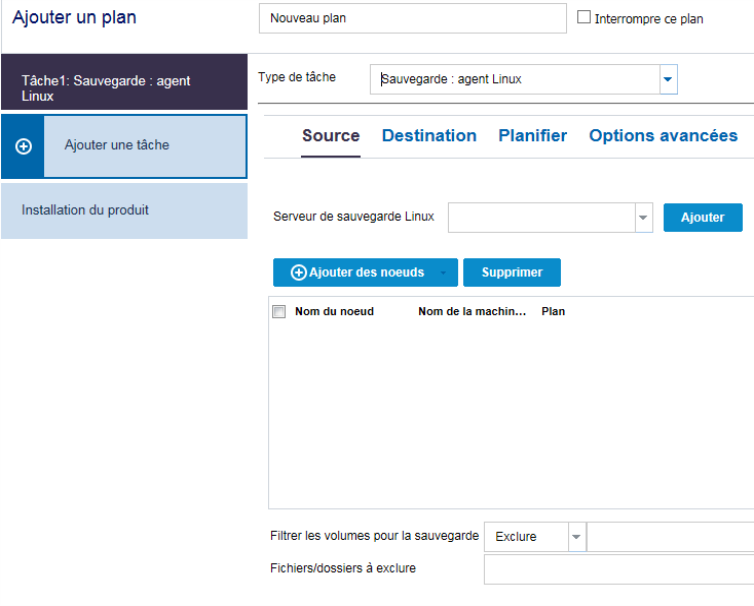Image resolution: width=754 pixels, height=606 pixels.
Task: Expand the Ajouter des noeuds dropdown arrow
Action: coord(443,273)
